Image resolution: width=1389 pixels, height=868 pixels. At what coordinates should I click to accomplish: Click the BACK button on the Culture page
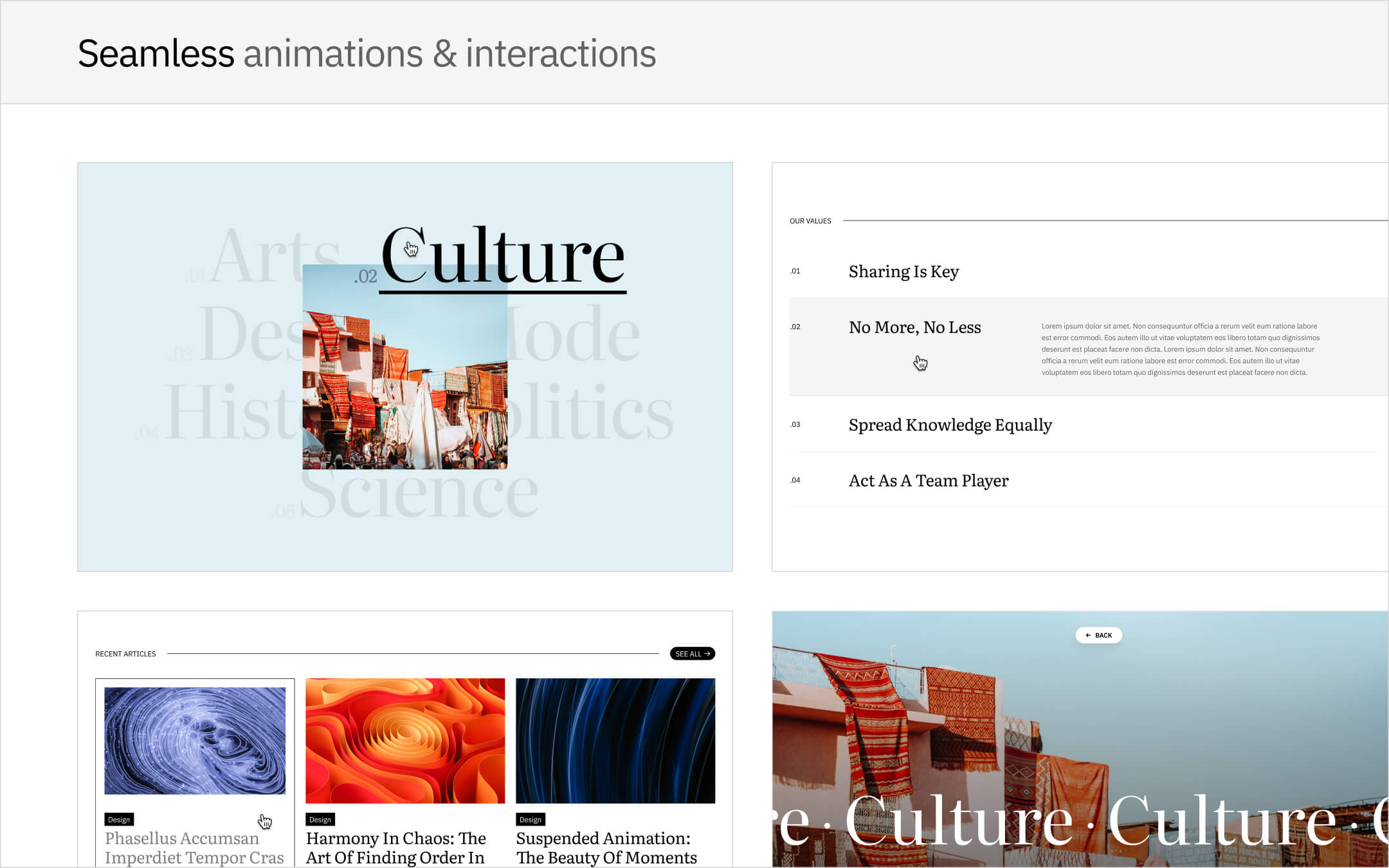pyautogui.click(x=1098, y=635)
